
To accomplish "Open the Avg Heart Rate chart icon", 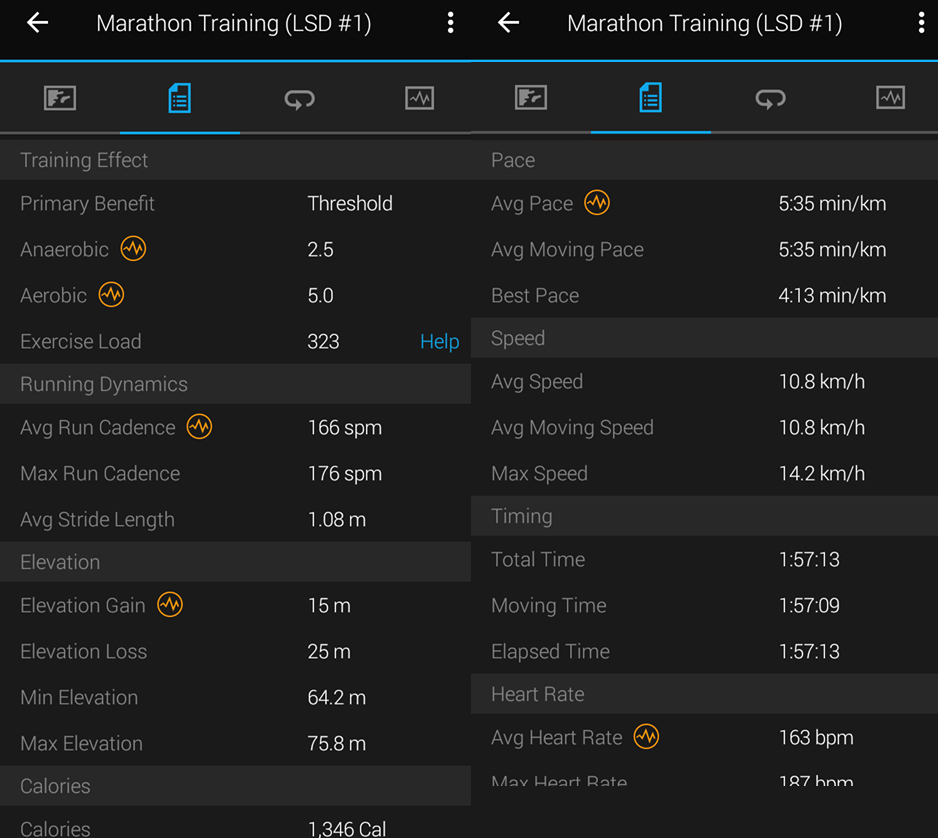I will pyautogui.click(x=646, y=737).
